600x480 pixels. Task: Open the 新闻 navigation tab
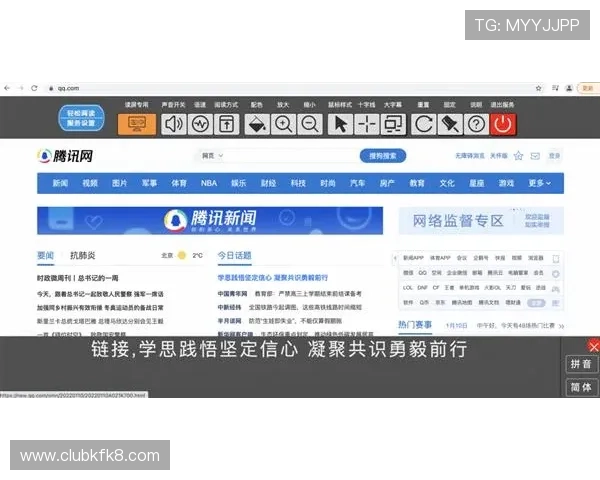tap(60, 183)
